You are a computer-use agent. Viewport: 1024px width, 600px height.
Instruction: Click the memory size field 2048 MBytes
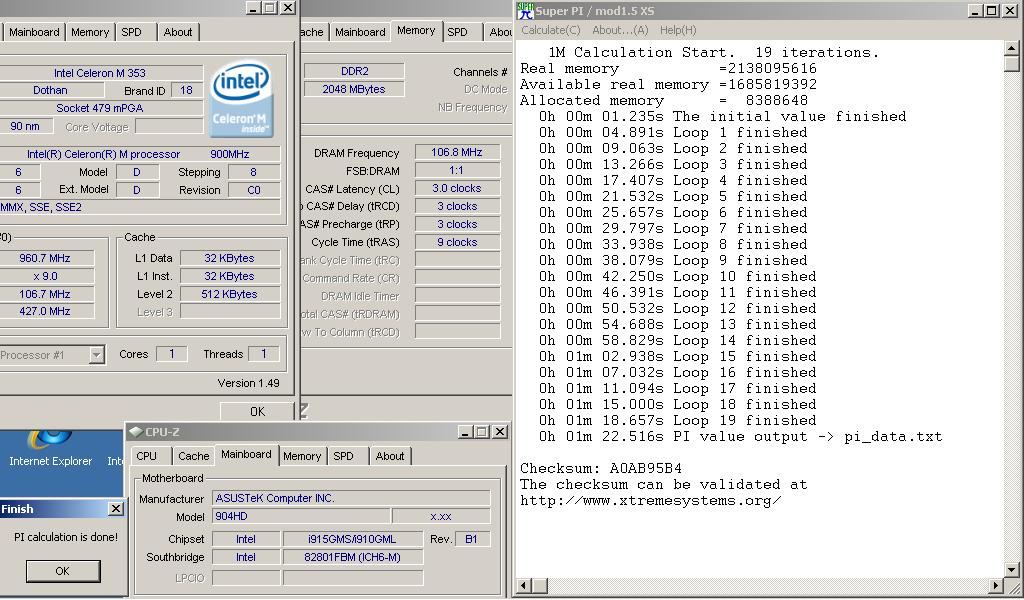[x=354, y=89]
